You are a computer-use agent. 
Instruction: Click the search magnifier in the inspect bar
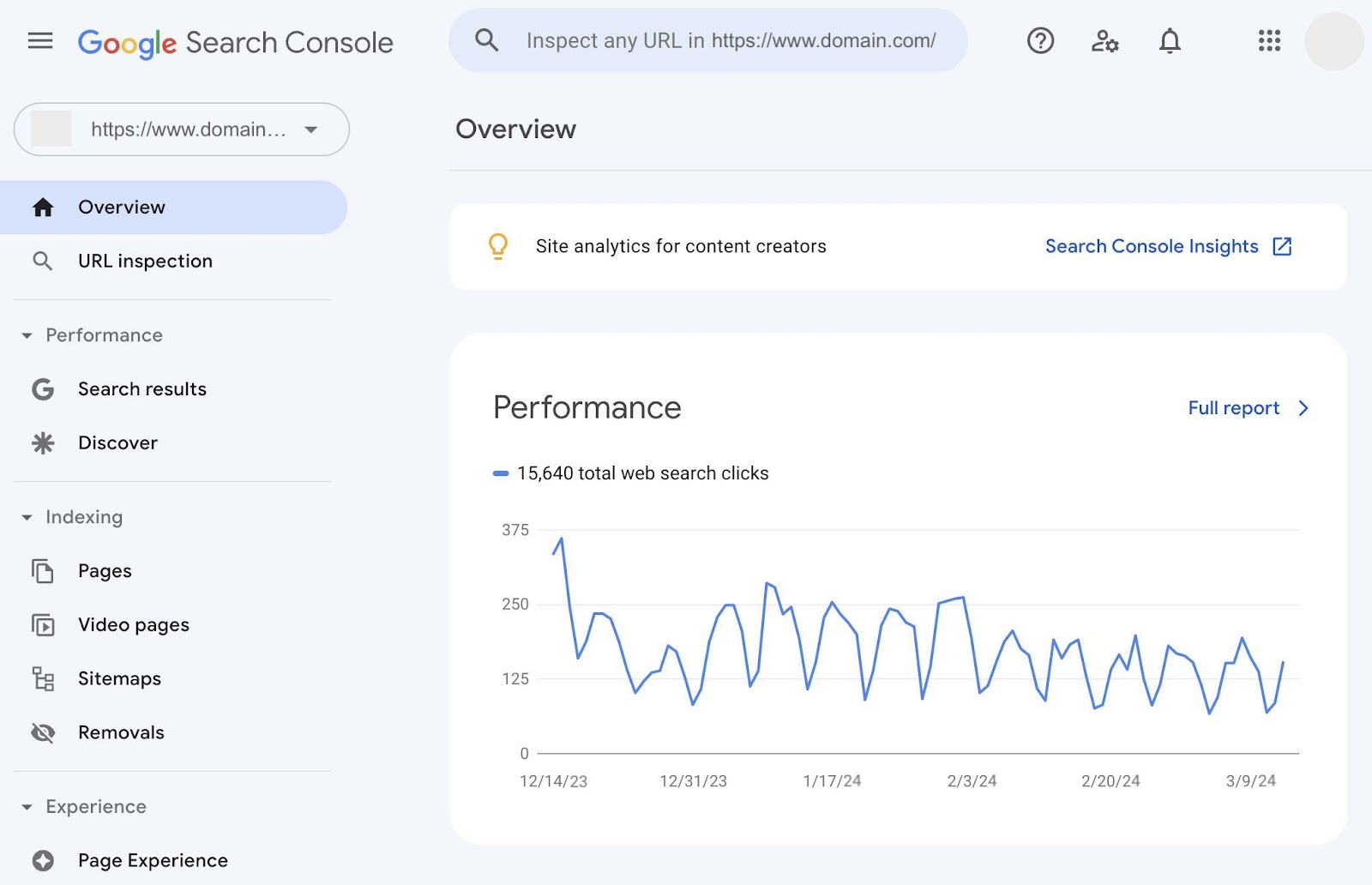coord(486,40)
